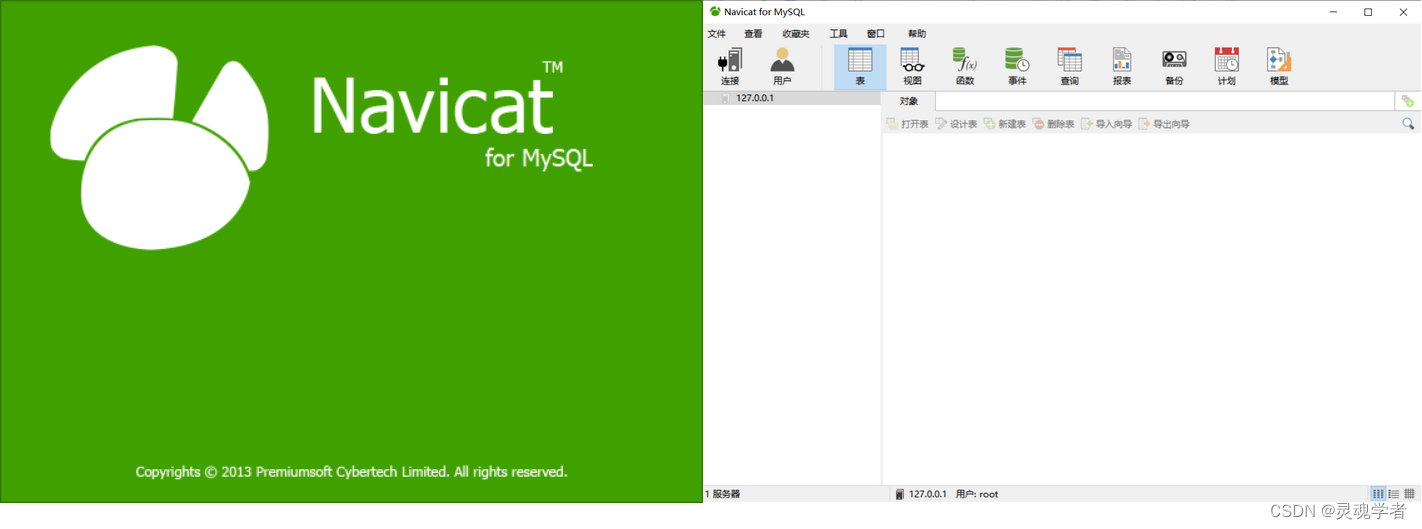Select the 事件 (Event) toolbar button

click(x=1017, y=67)
